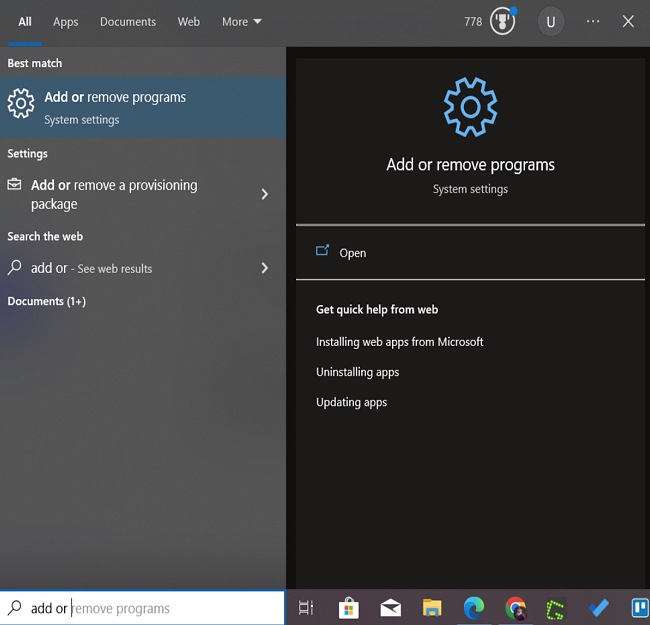This screenshot has height=625, width=650.
Task: Click the Add or remove programs preview title
Action: (470, 165)
